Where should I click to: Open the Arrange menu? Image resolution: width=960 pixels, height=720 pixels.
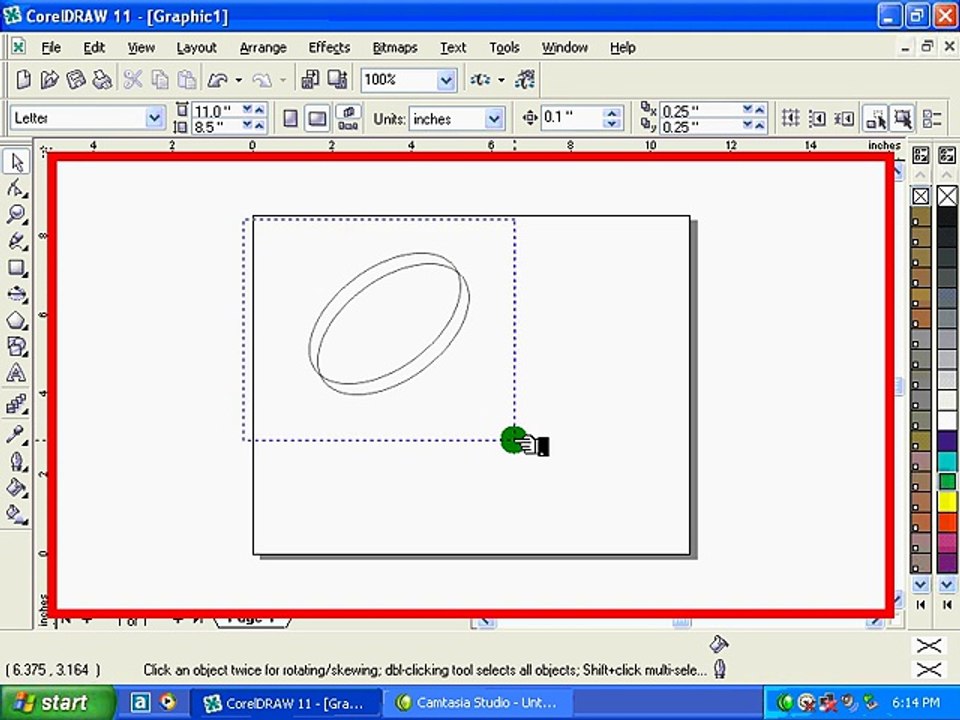pos(263,47)
